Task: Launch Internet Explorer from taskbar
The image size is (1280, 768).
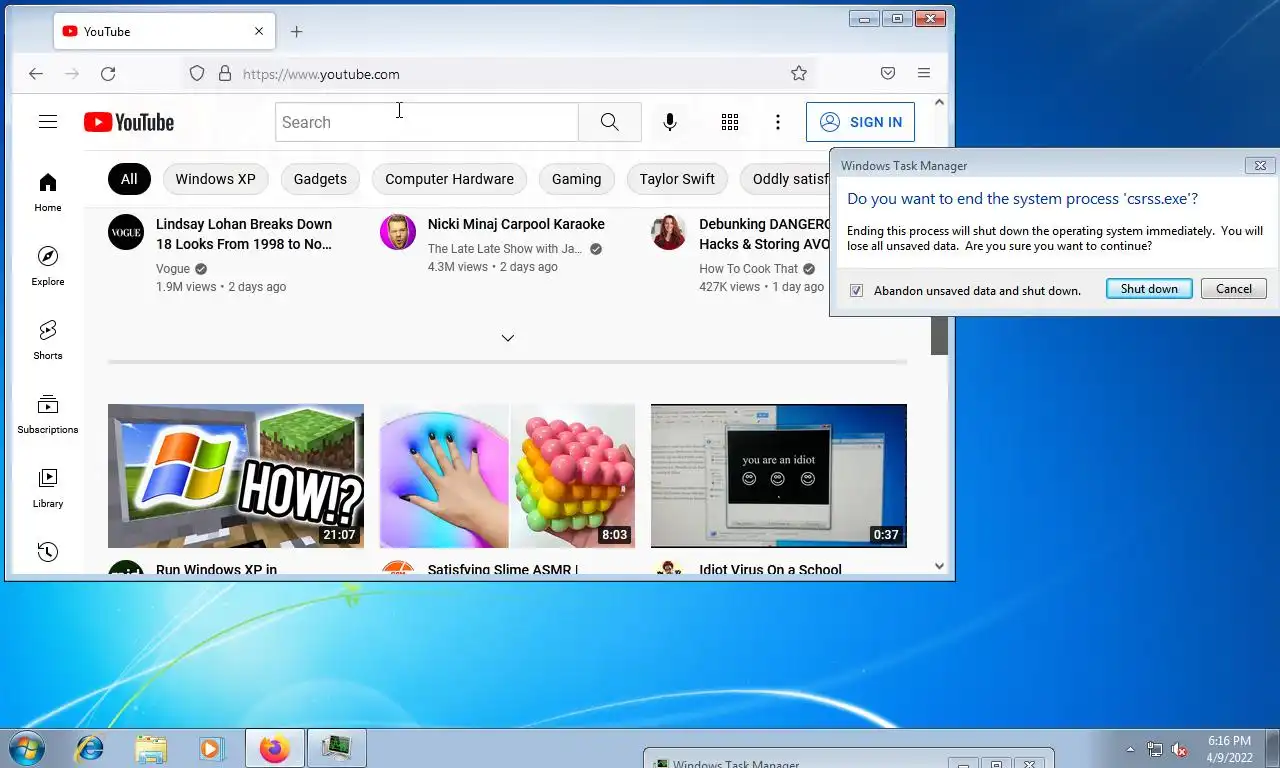Action: tap(91, 748)
